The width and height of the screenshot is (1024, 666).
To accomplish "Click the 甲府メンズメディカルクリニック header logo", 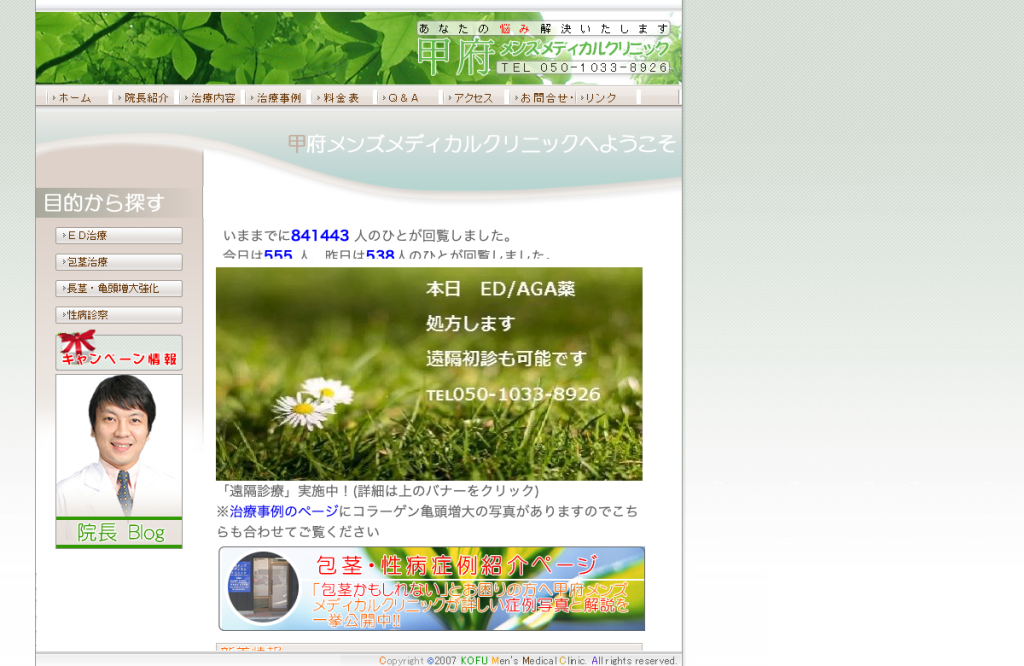I will coord(543,56).
